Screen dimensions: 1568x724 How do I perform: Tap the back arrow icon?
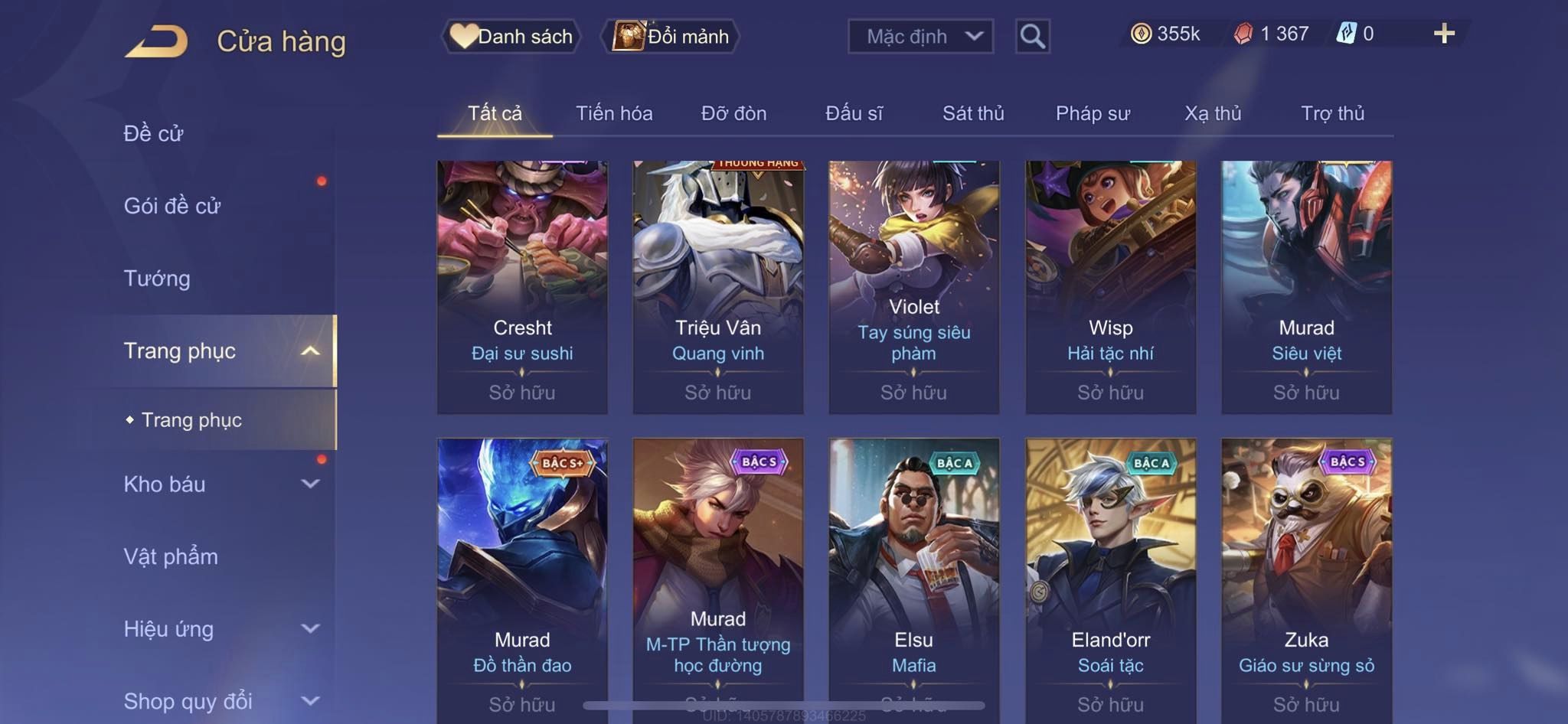tap(156, 41)
